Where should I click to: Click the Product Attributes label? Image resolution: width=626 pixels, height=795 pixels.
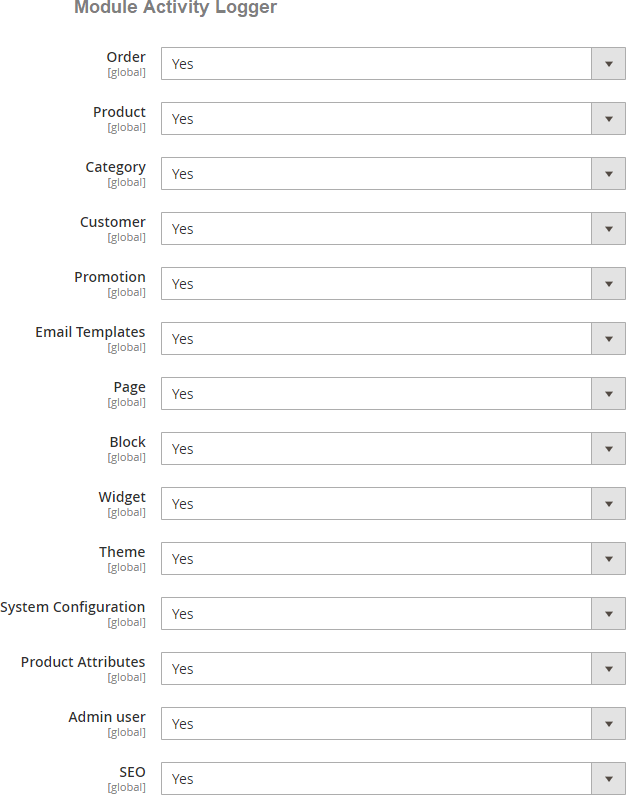(x=83, y=662)
